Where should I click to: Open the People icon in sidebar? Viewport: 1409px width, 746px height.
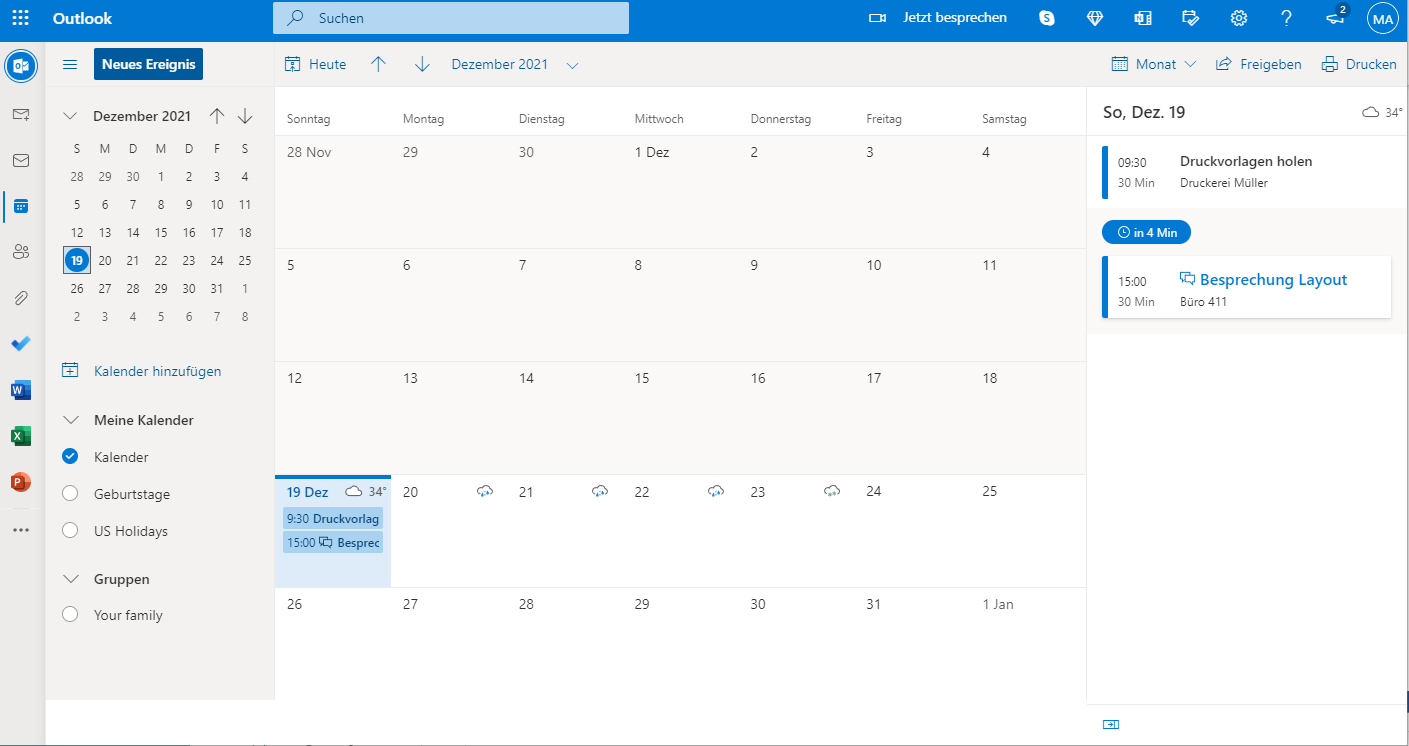(21, 252)
